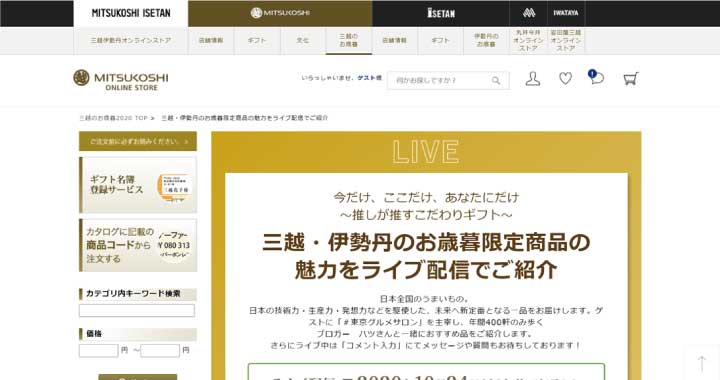Open 三越伊勢丹オンラインストア menu item
720x380 pixels.
131,40
